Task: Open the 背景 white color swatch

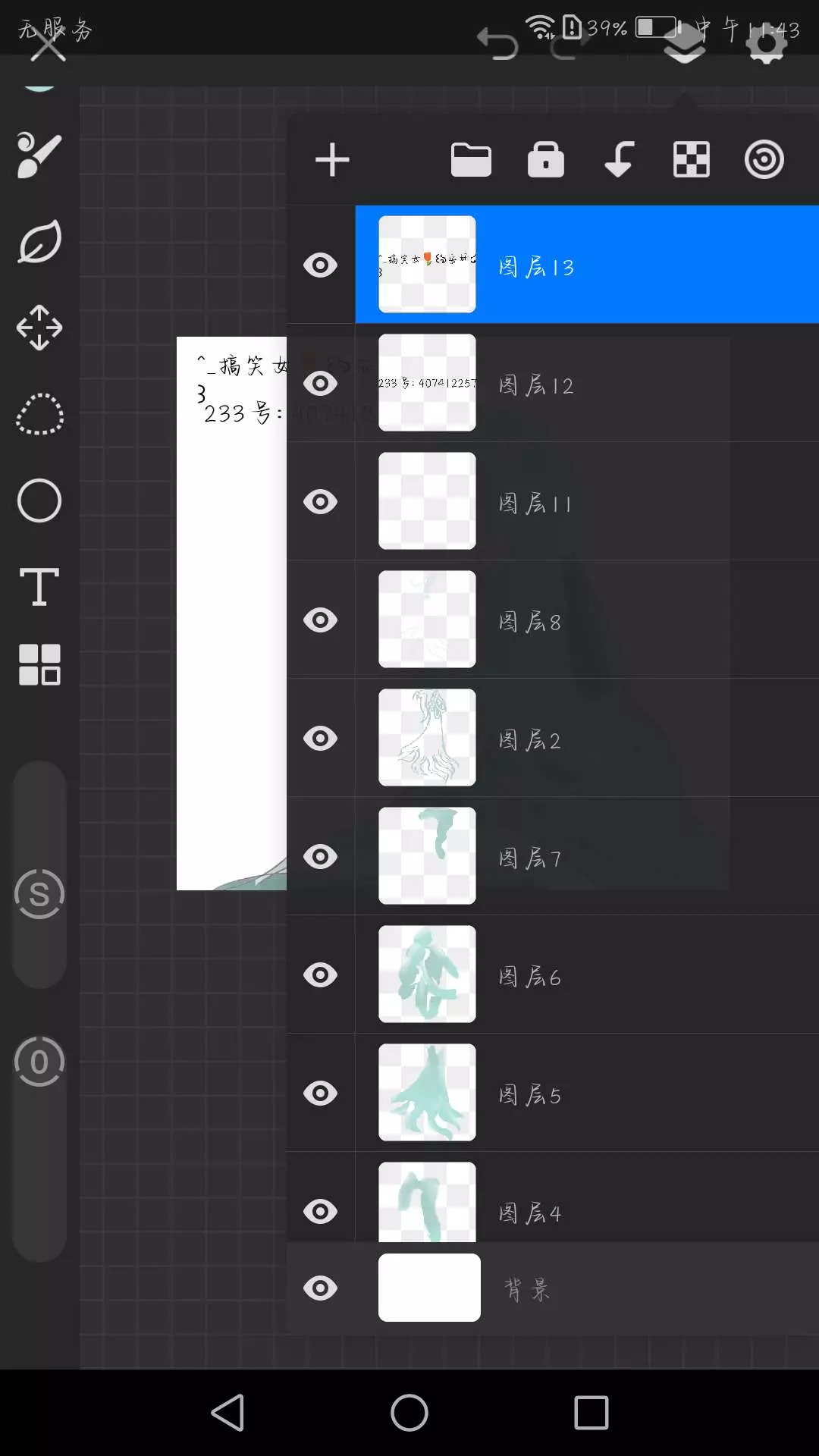Action: [429, 1288]
